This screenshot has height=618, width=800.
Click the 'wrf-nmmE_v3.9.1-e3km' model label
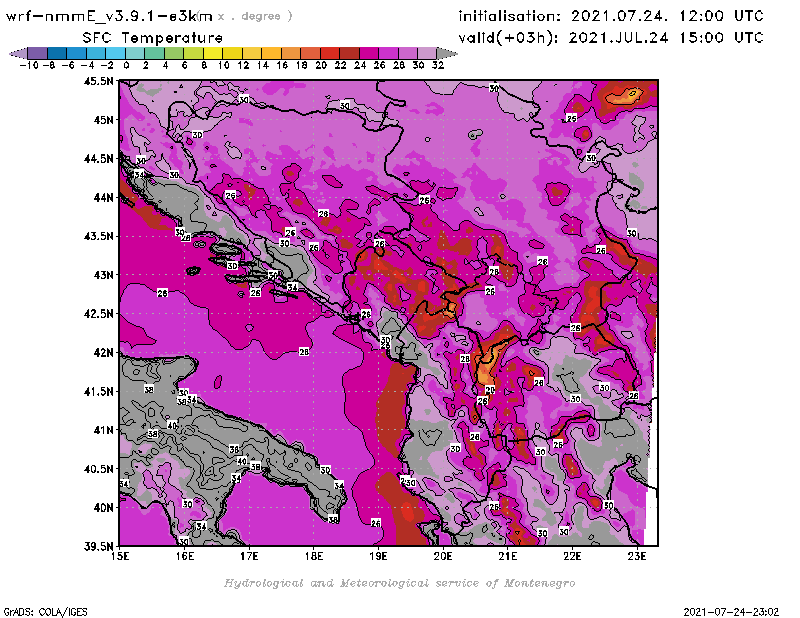(109, 16)
